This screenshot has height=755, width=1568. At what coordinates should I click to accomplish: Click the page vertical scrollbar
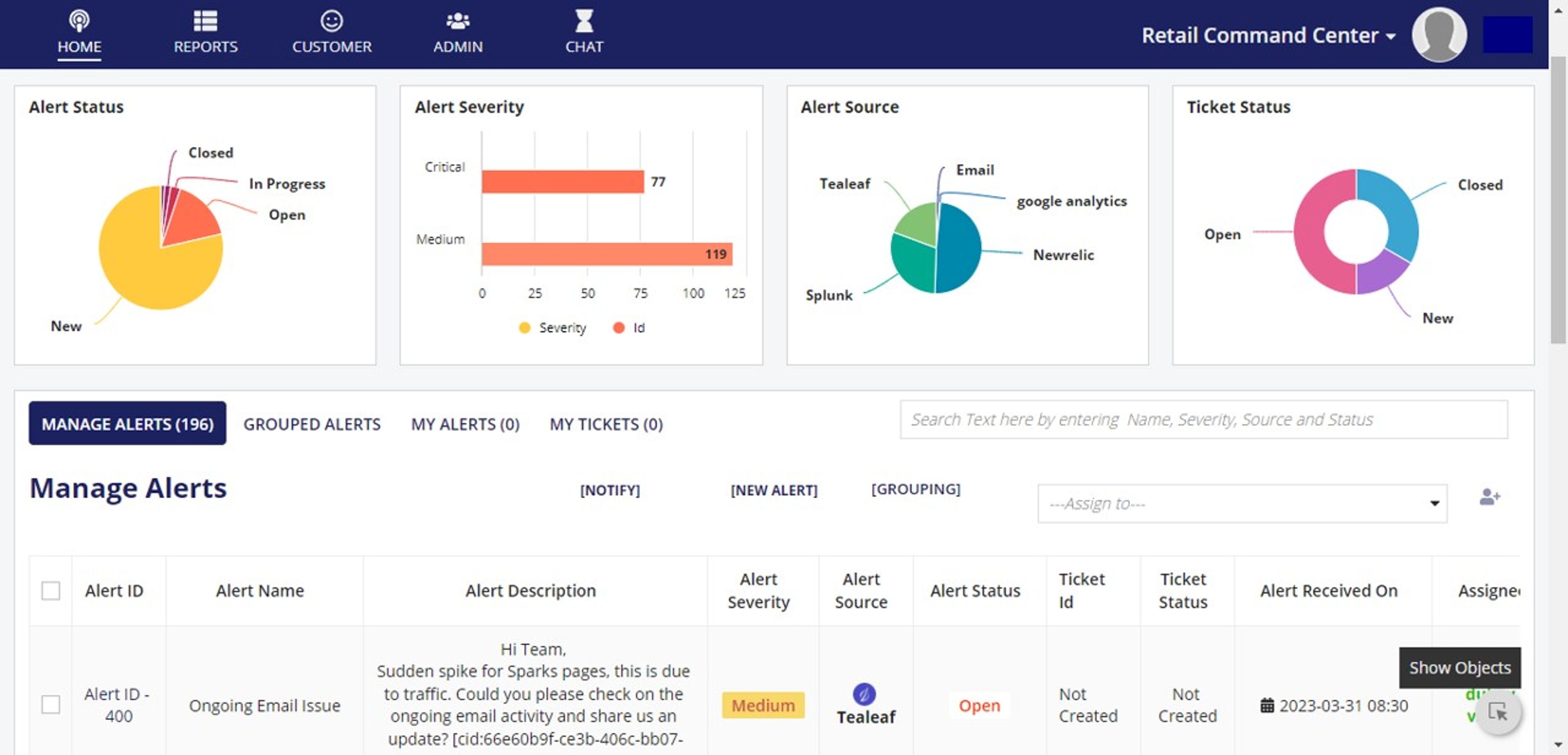[1558, 201]
